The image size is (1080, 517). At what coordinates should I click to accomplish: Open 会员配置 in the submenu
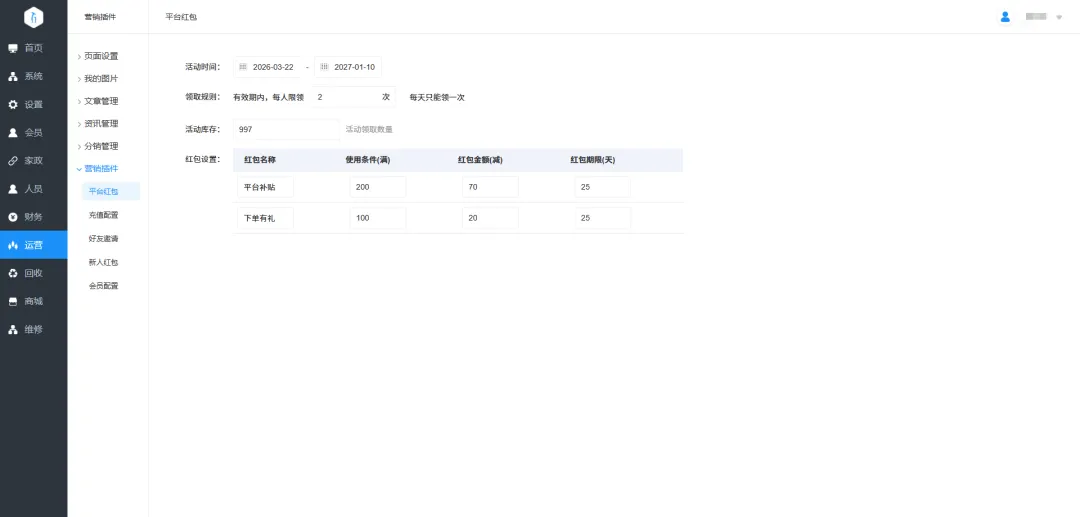click(103, 286)
